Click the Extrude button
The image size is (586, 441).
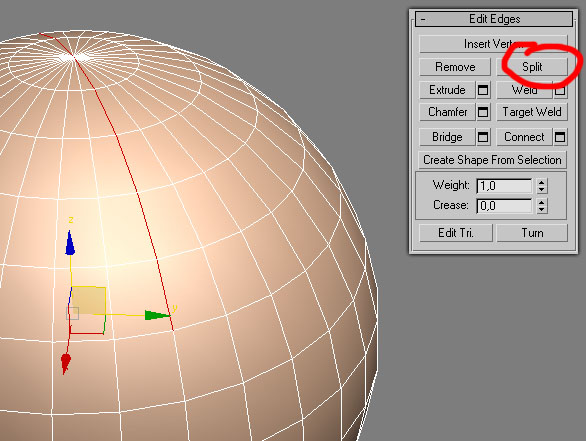tap(447, 90)
